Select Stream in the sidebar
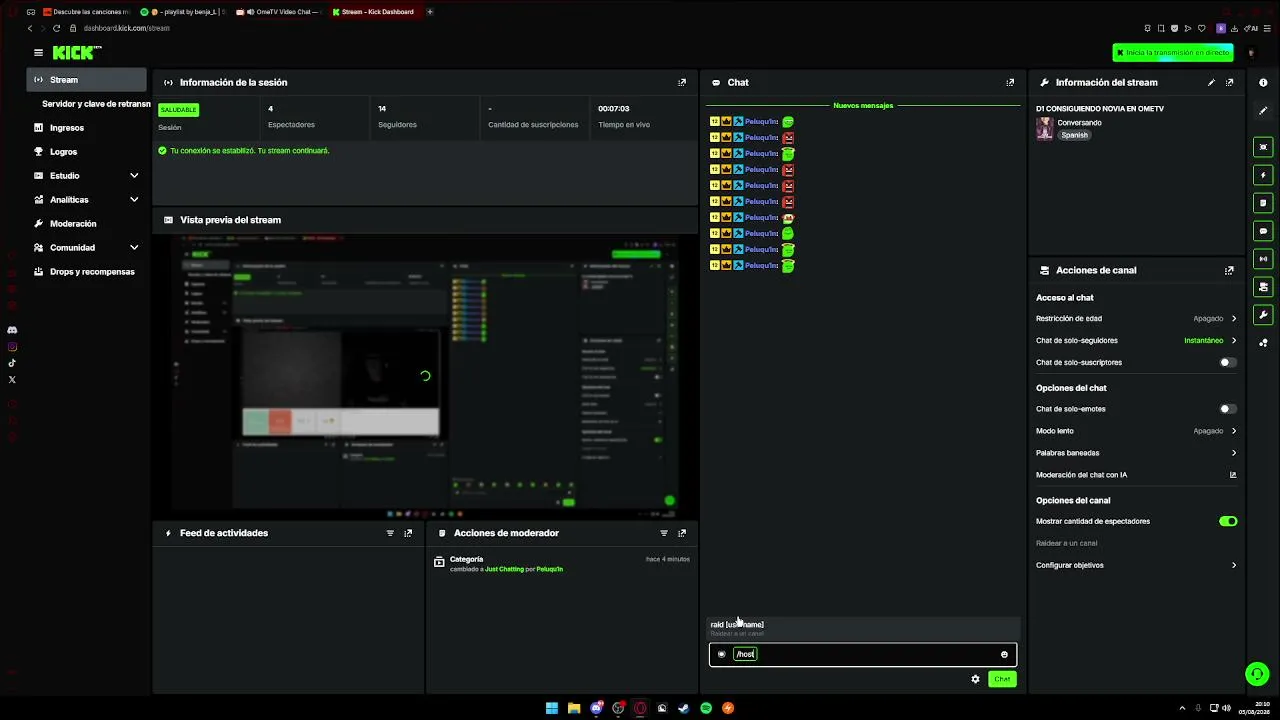 [x=86, y=80]
